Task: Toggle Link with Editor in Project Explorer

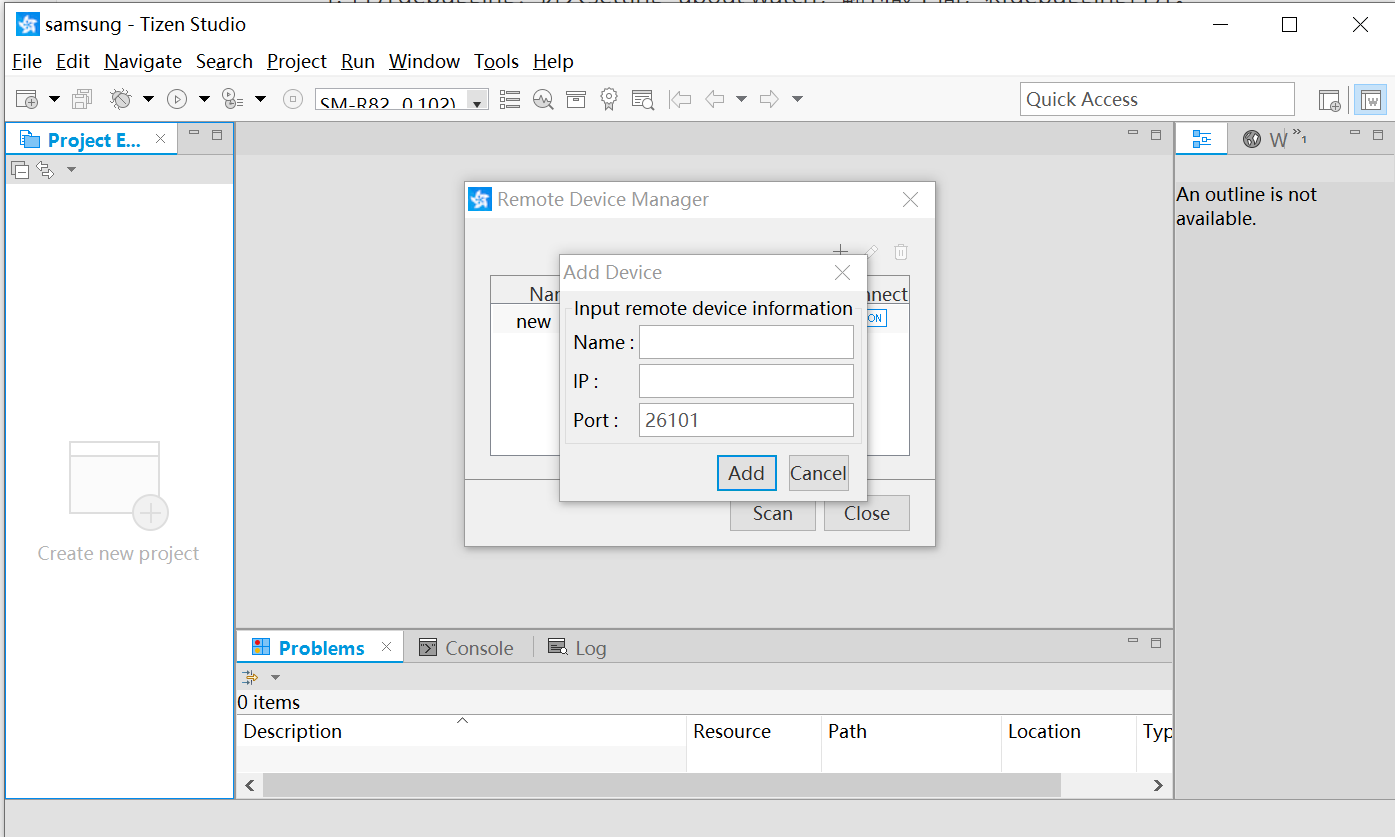Action: (x=45, y=170)
